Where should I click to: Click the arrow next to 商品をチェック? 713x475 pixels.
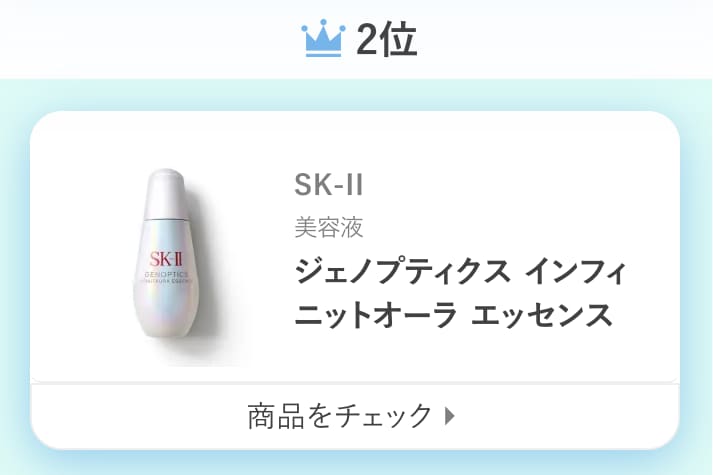pos(449,415)
